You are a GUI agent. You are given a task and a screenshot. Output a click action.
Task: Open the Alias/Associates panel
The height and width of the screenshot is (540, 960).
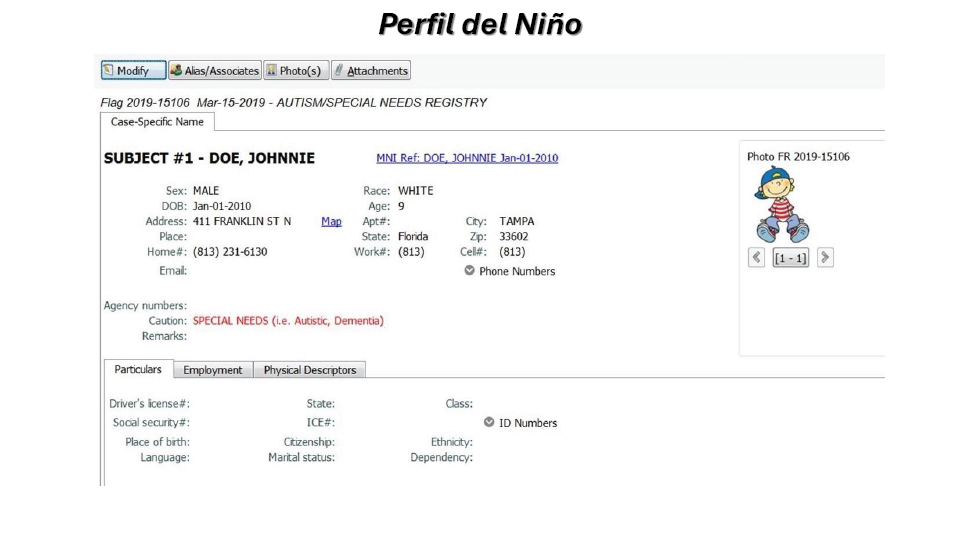coord(215,70)
